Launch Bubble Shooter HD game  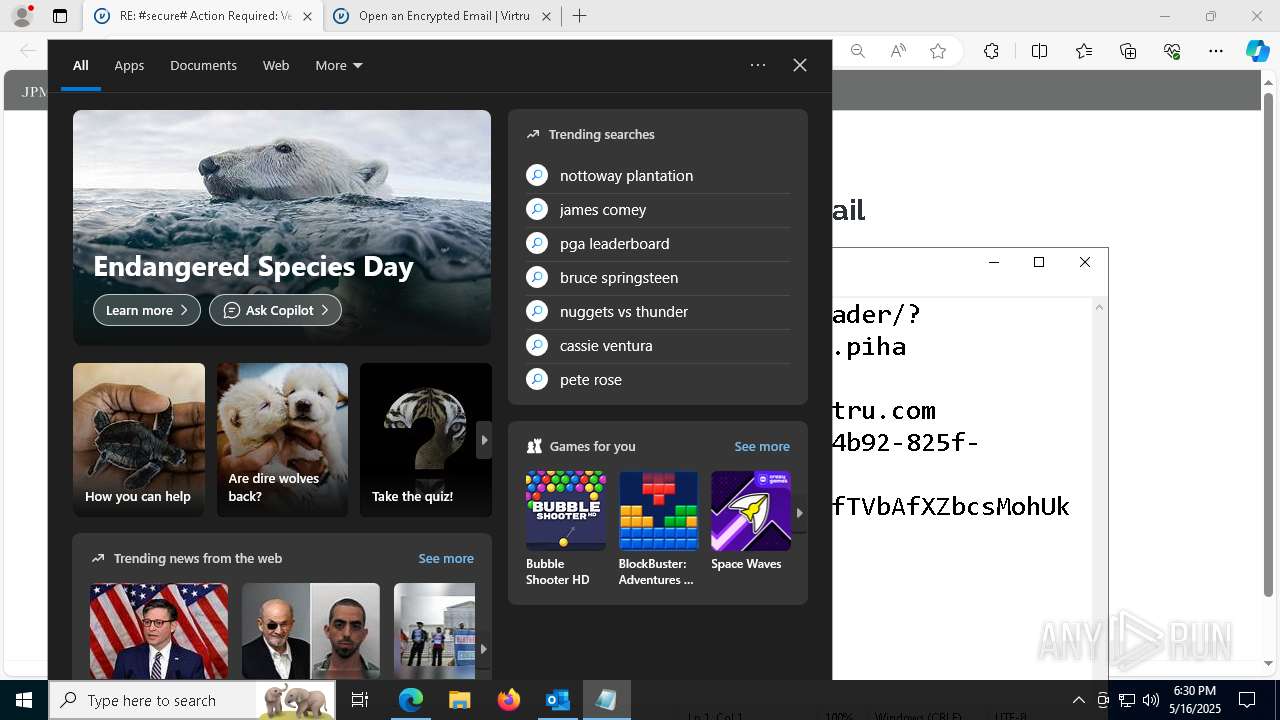[x=566, y=528]
